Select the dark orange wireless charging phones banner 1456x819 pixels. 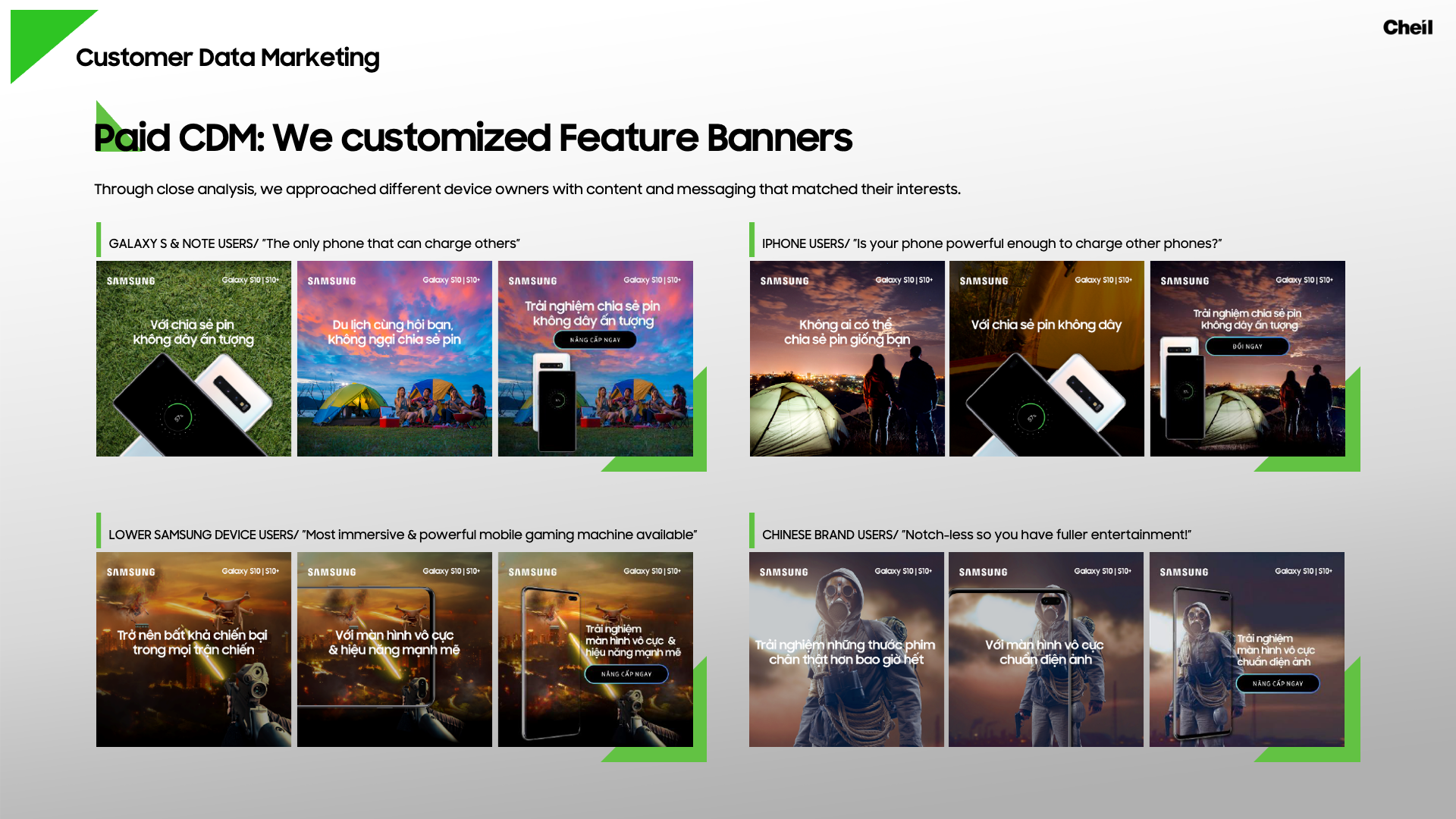click(1046, 359)
